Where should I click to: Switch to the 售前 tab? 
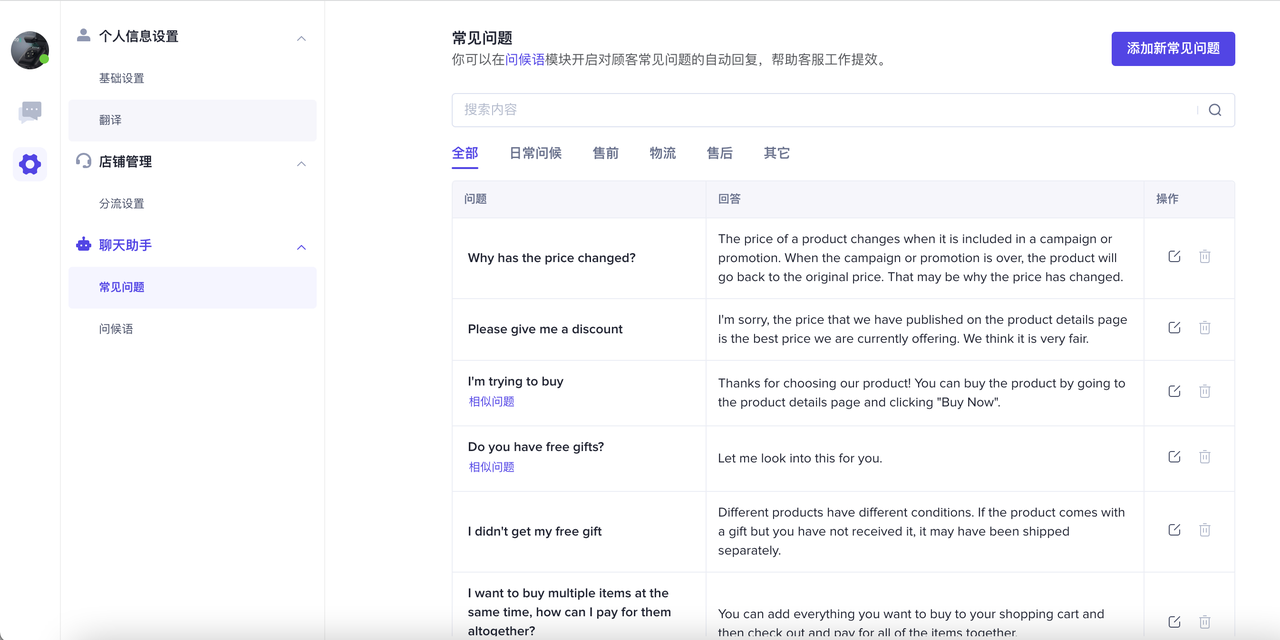coord(605,153)
